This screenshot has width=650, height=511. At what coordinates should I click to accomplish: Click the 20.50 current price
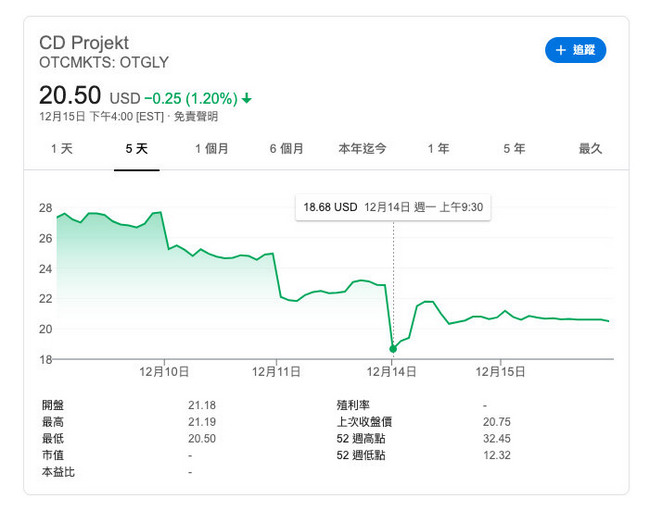70,95
